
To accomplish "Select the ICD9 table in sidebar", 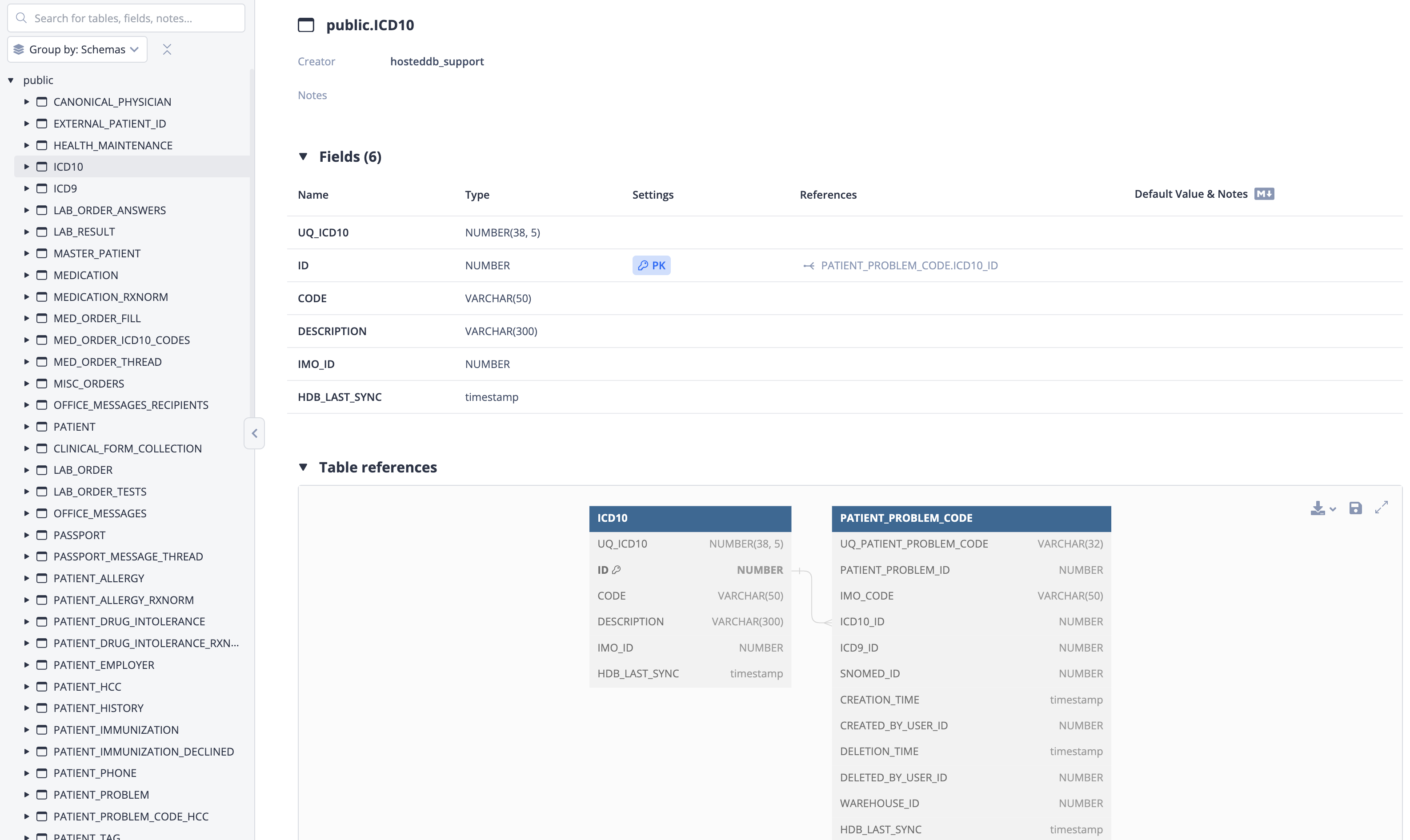I will tap(66, 189).
